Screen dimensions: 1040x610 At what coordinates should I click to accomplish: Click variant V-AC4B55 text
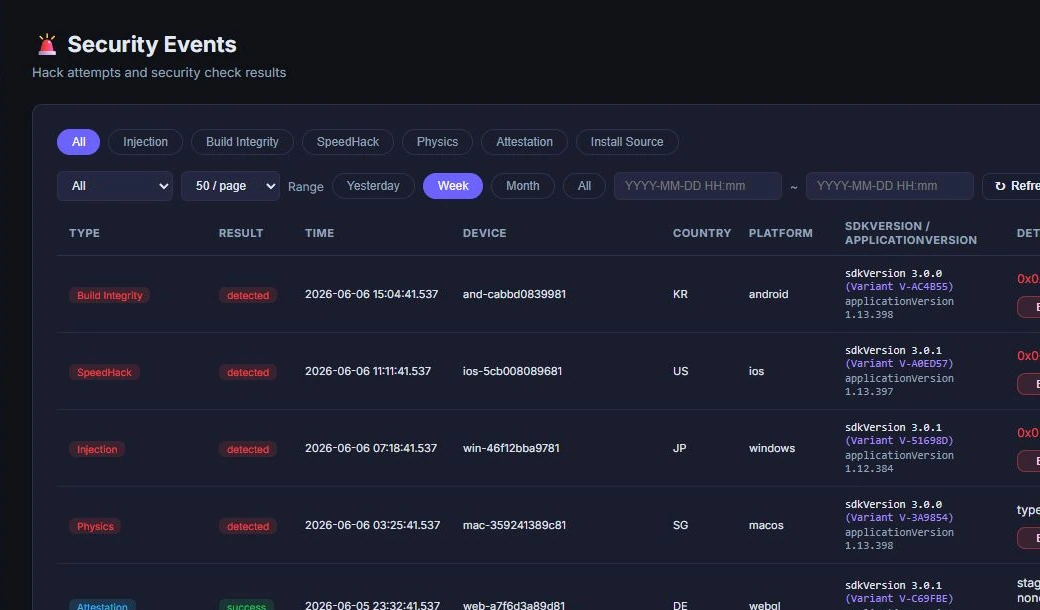tap(899, 286)
